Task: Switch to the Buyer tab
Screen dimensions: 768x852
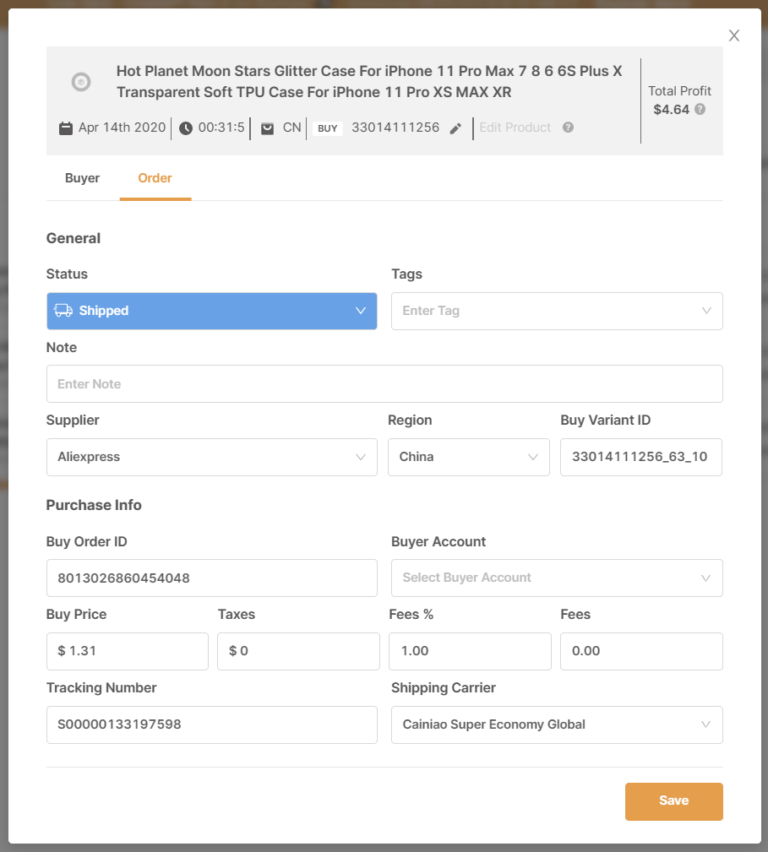Action: coord(82,178)
